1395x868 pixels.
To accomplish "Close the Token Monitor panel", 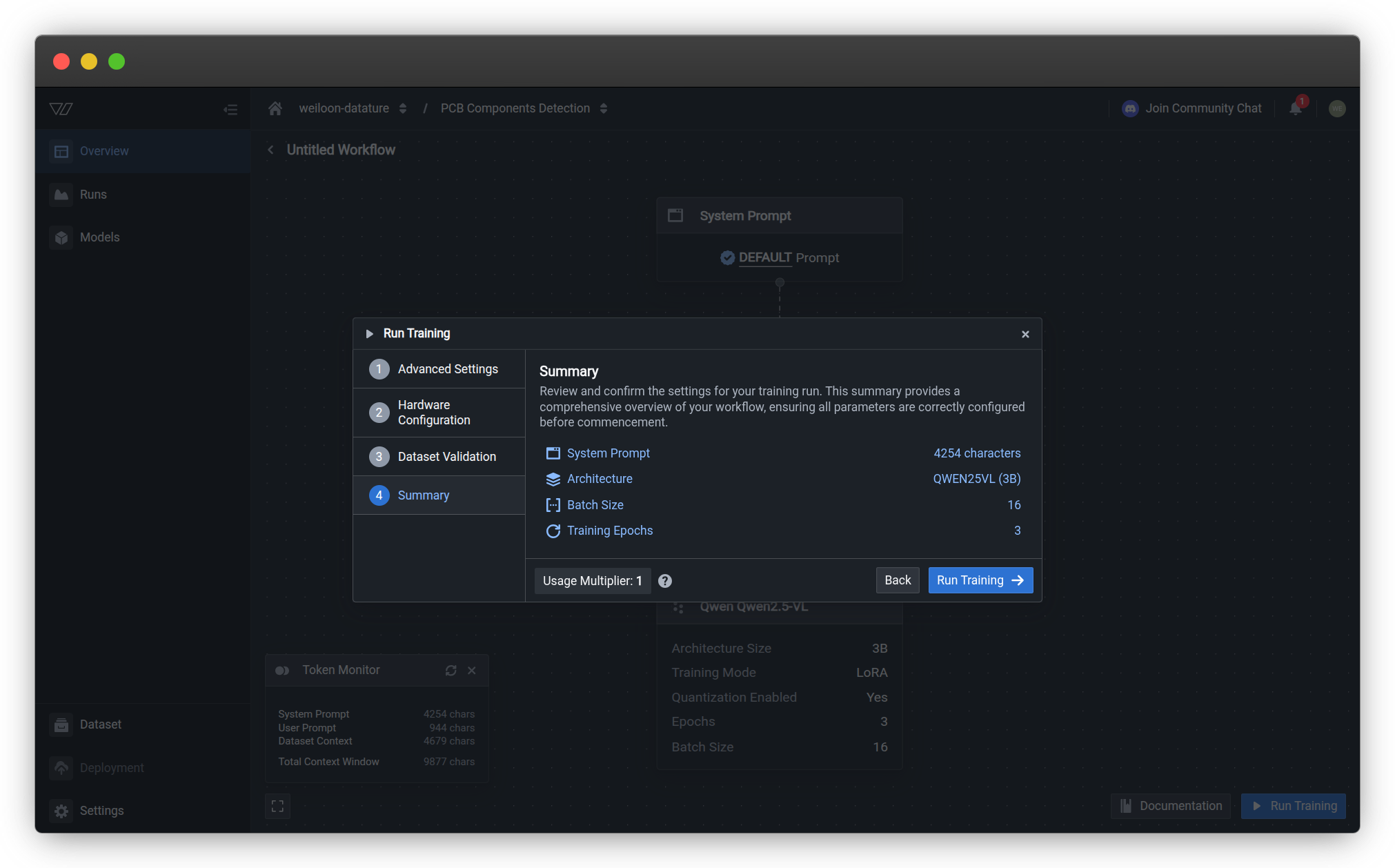I will coord(472,671).
